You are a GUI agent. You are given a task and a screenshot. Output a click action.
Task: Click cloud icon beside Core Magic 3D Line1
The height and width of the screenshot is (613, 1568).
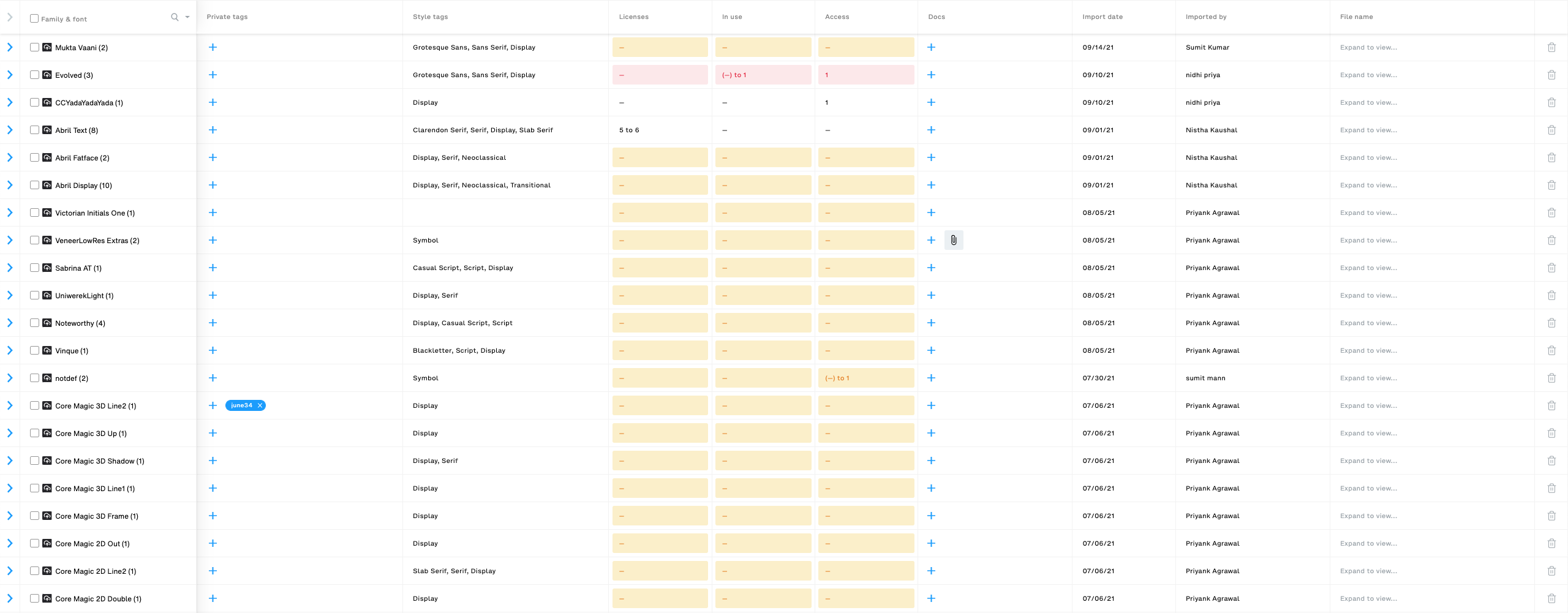tap(47, 488)
